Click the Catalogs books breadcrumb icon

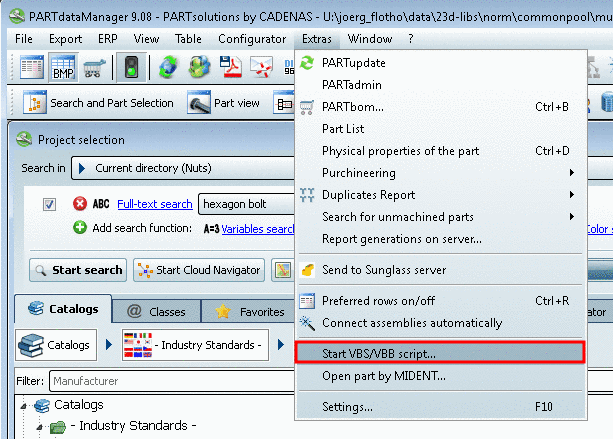pos(31,345)
